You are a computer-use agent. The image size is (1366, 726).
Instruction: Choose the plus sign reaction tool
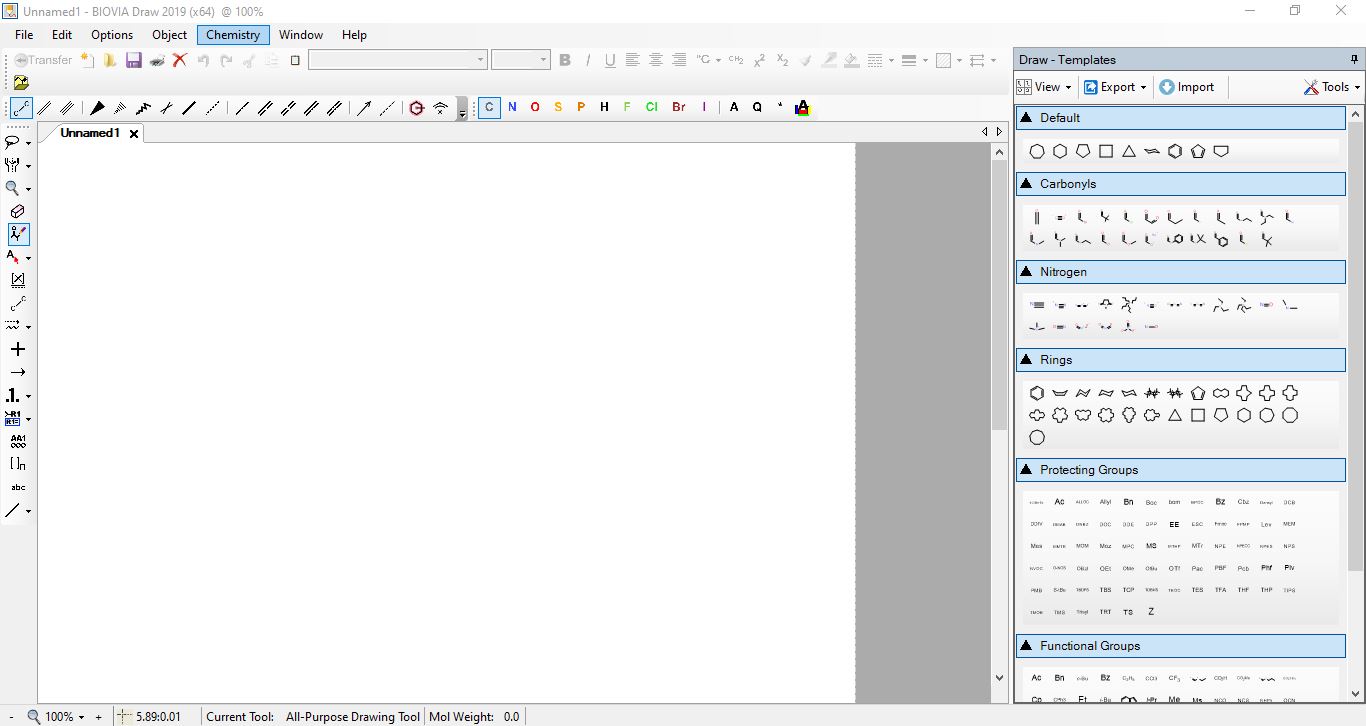17,349
